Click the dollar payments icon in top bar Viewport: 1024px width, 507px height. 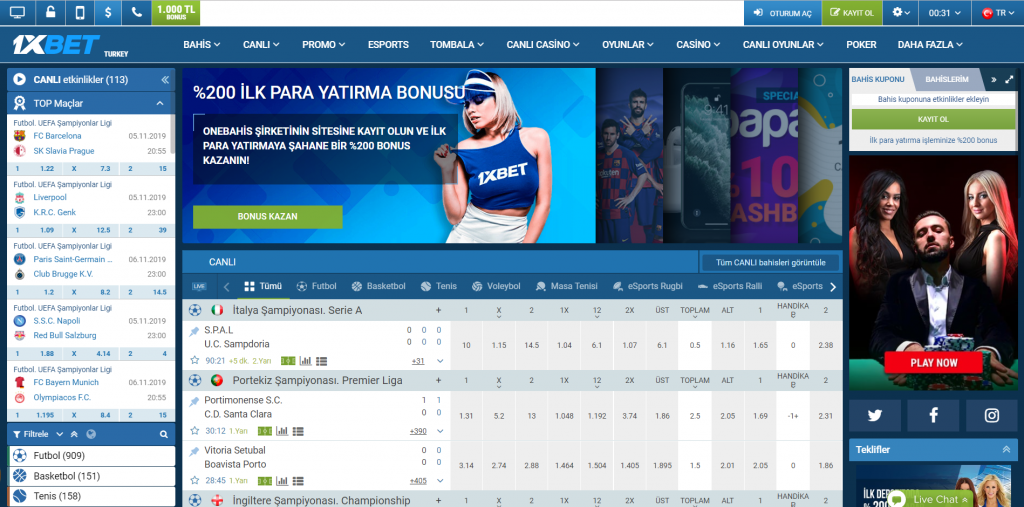108,12
